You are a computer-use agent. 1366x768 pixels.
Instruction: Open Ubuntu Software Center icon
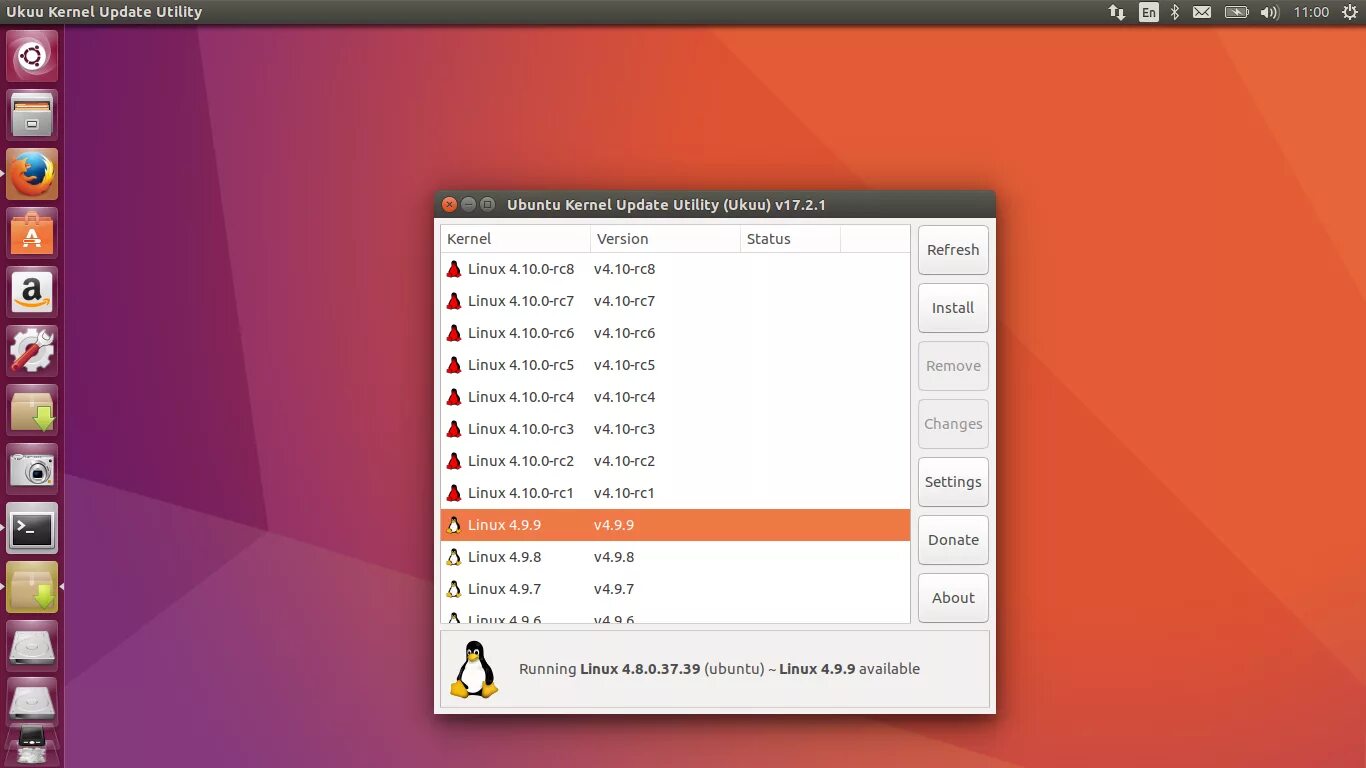[32, 233]
